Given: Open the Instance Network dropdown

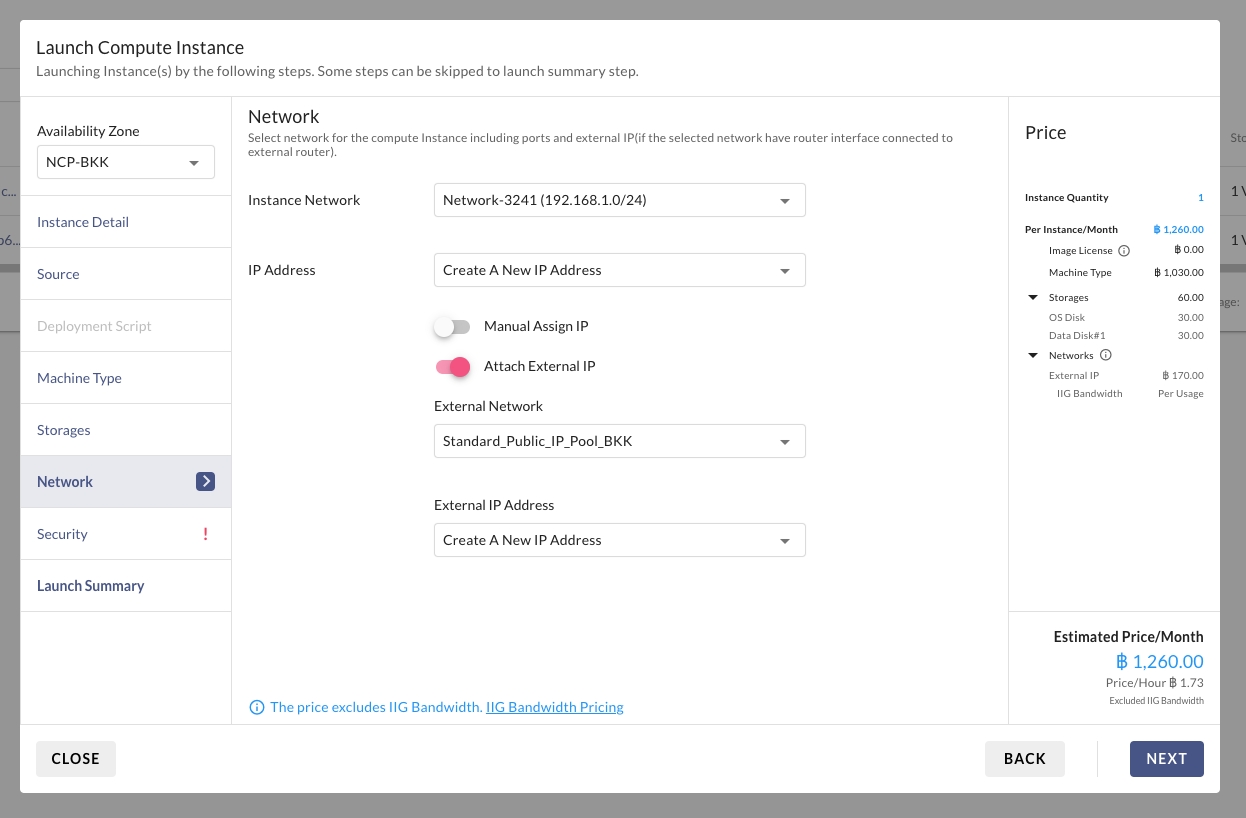Looking at the screenshot, I should click(x=619, y=200).
